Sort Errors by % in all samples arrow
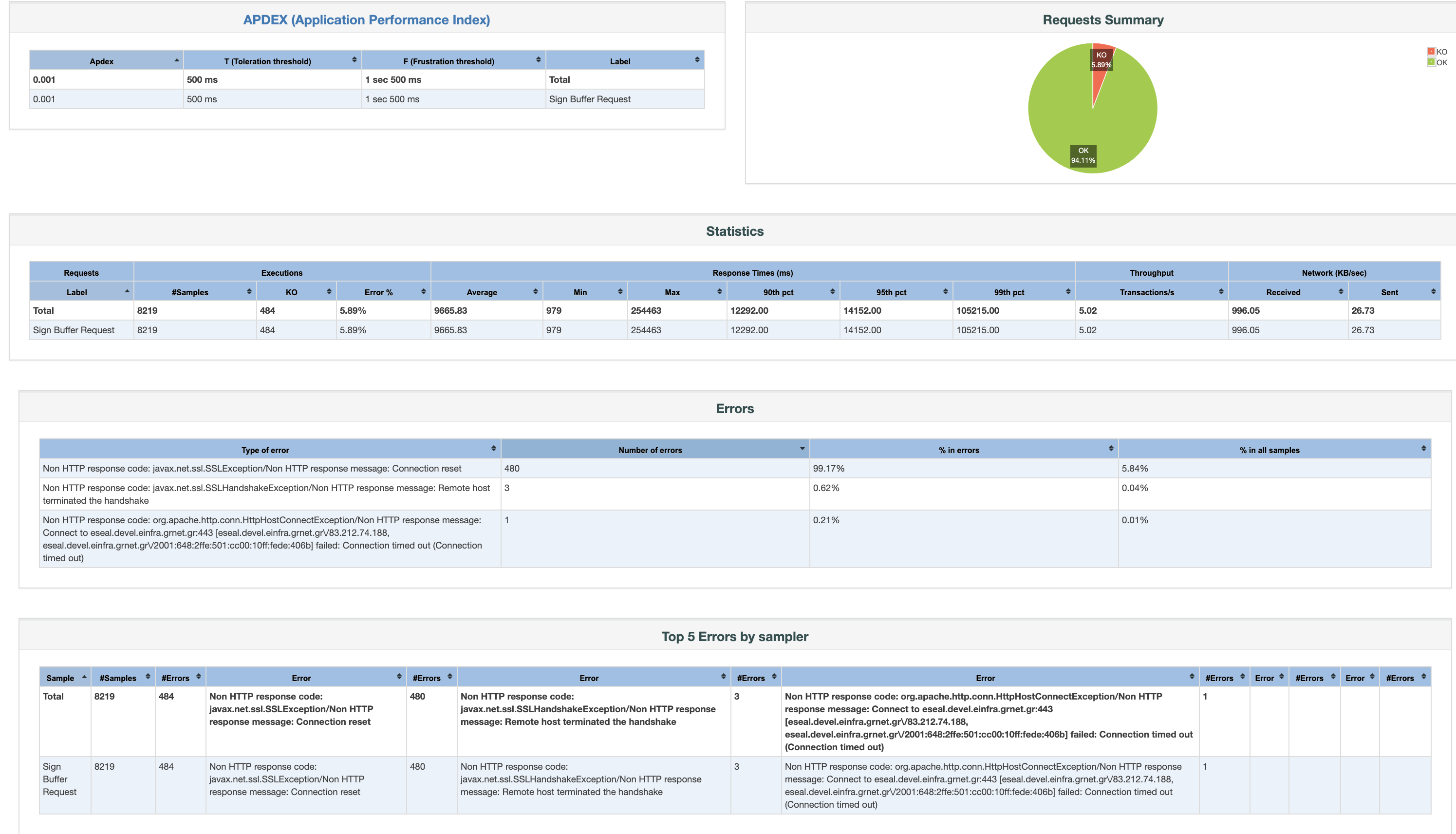The image size is (1456, 834). click(1423, 449)
